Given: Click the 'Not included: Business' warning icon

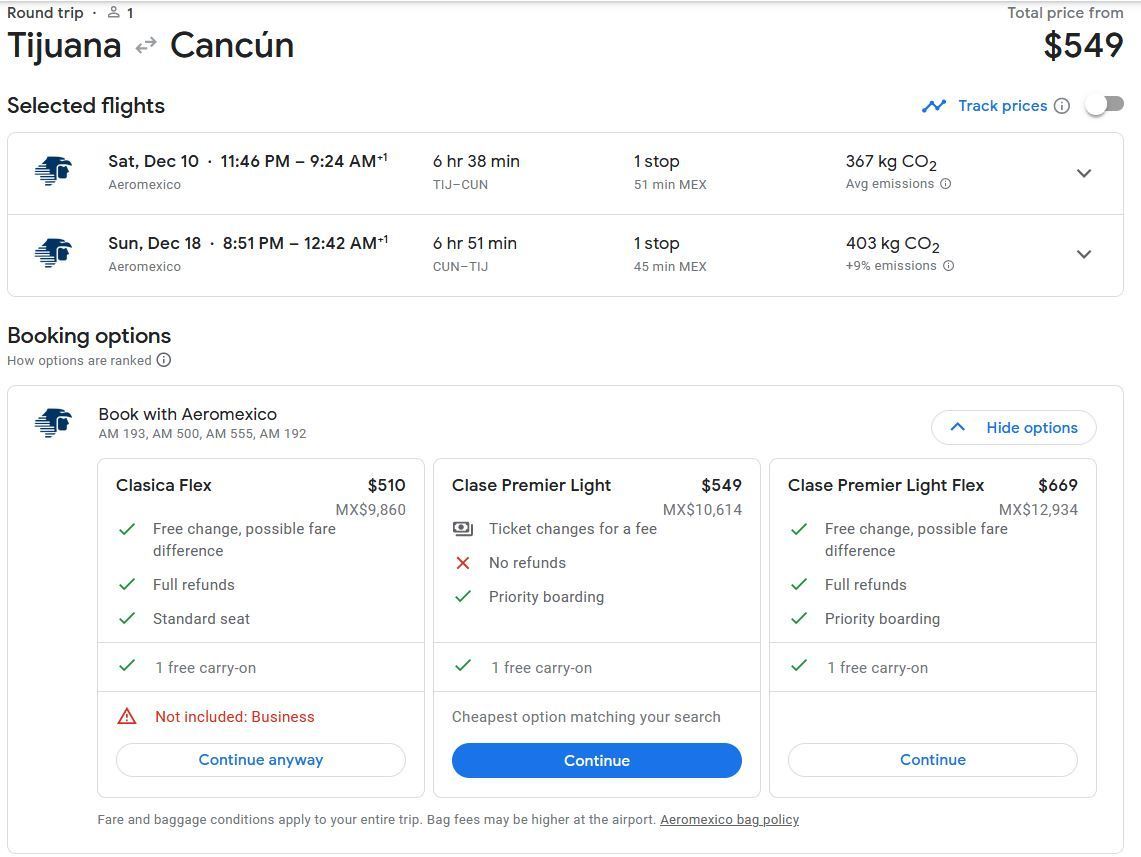Looking at the screenshot, I should tap(127, 717).
